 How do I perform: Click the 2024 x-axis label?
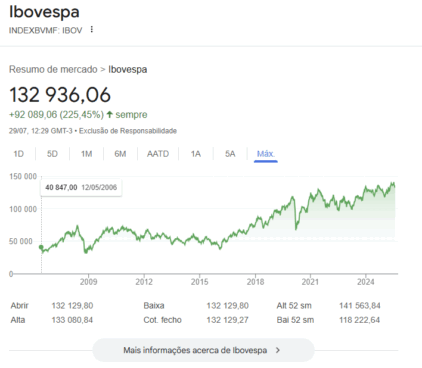(366, 282)
